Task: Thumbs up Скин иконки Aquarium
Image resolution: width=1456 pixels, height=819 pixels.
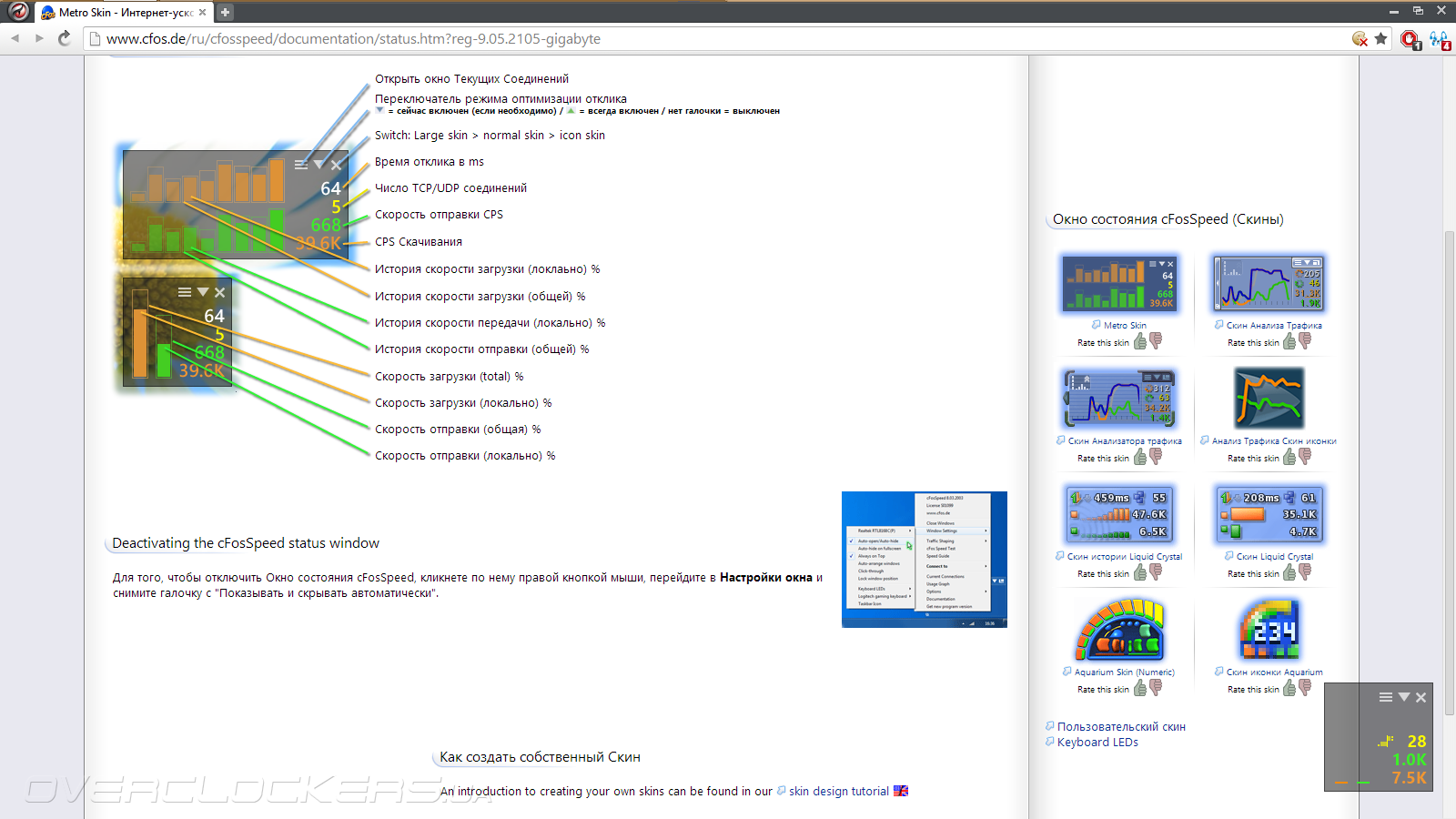Action: 1289,688
